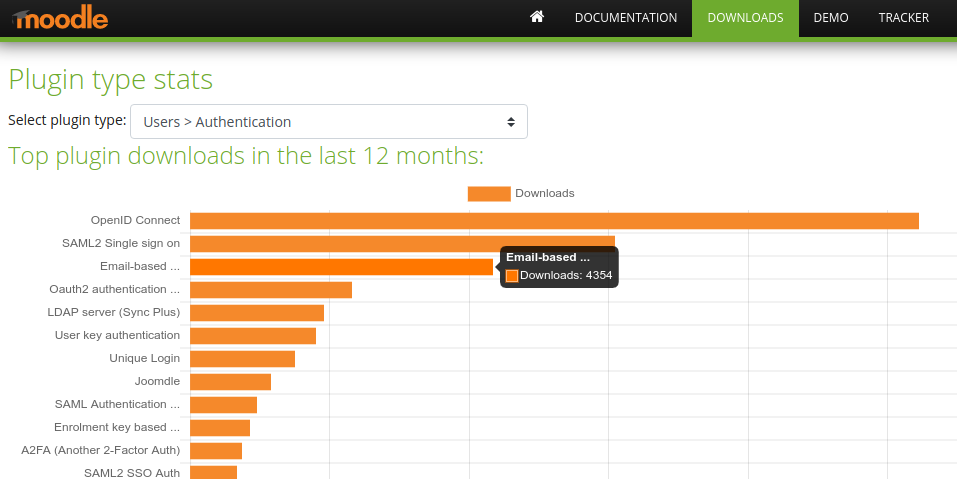Click the 'User key authentication' axis label
The width and height of the screenshot is (957, 479).
117,335
